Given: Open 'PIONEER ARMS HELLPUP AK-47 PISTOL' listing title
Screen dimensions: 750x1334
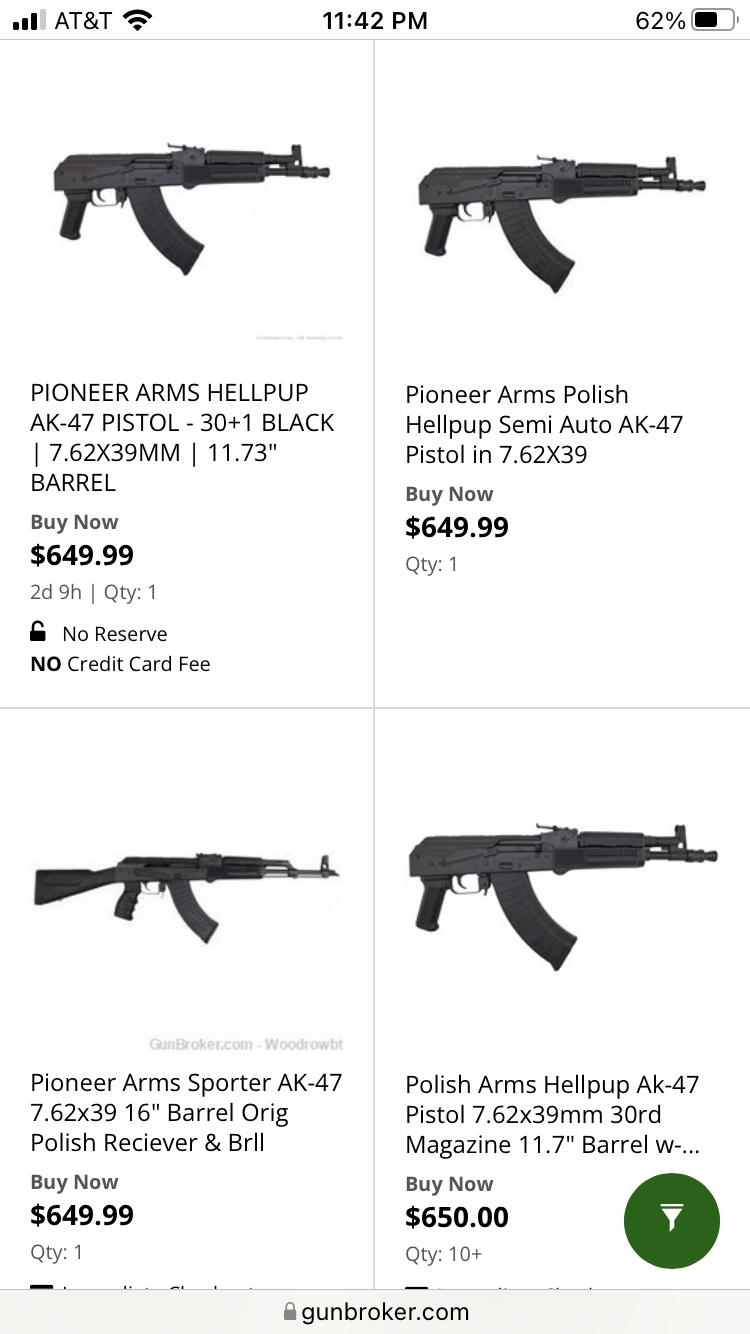Looking at the screenshot, I should [183, 437].
